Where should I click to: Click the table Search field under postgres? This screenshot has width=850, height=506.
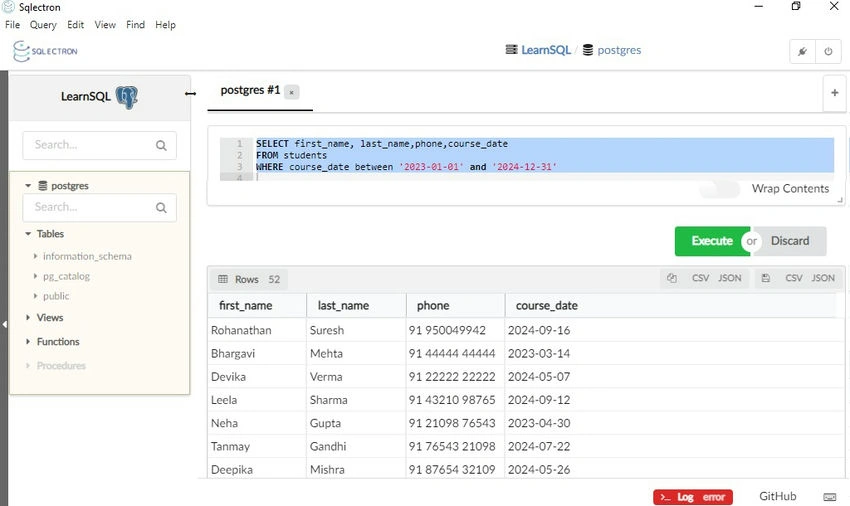point(100,208)
